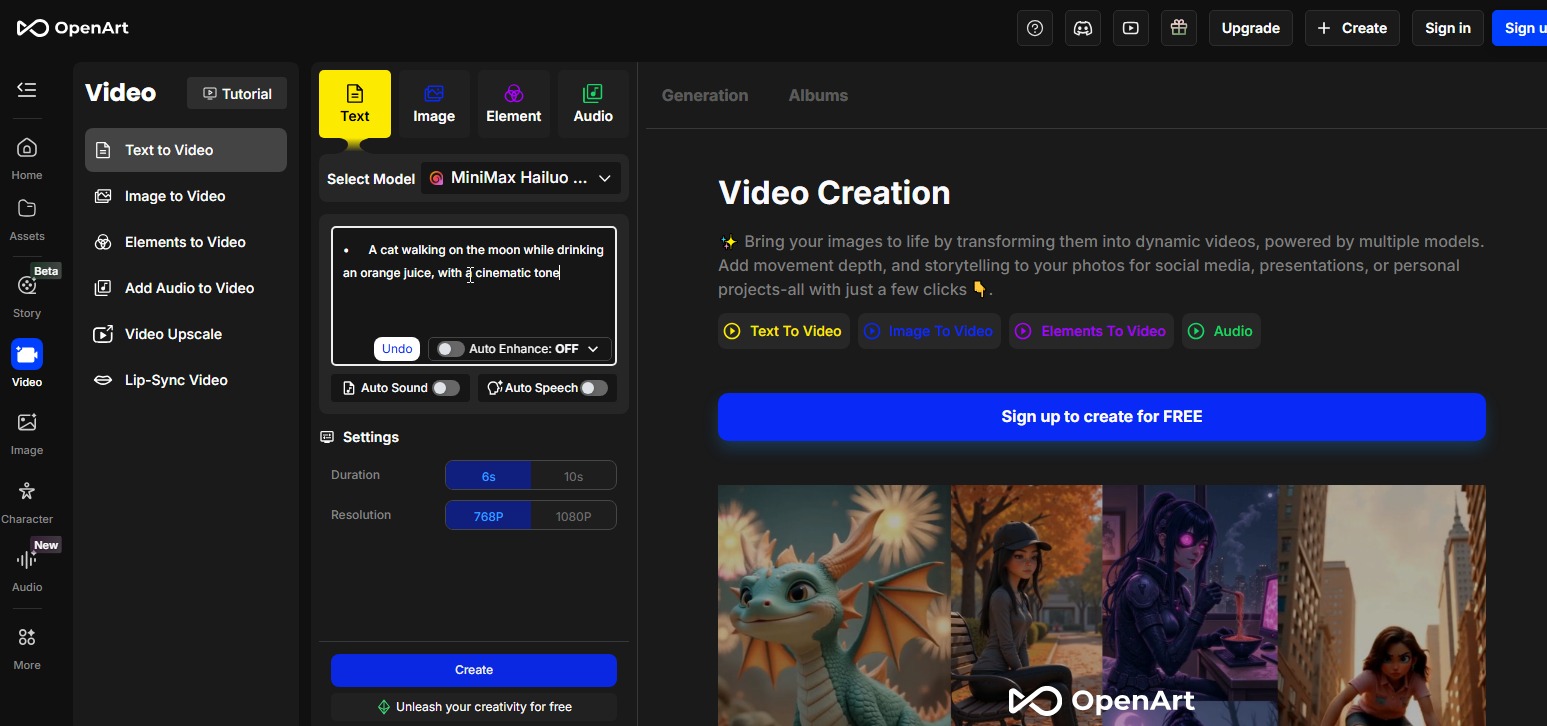The image size is (1547, 726).
Task: Select Lip-Sync Video menu item
Action: coord(186,380)
